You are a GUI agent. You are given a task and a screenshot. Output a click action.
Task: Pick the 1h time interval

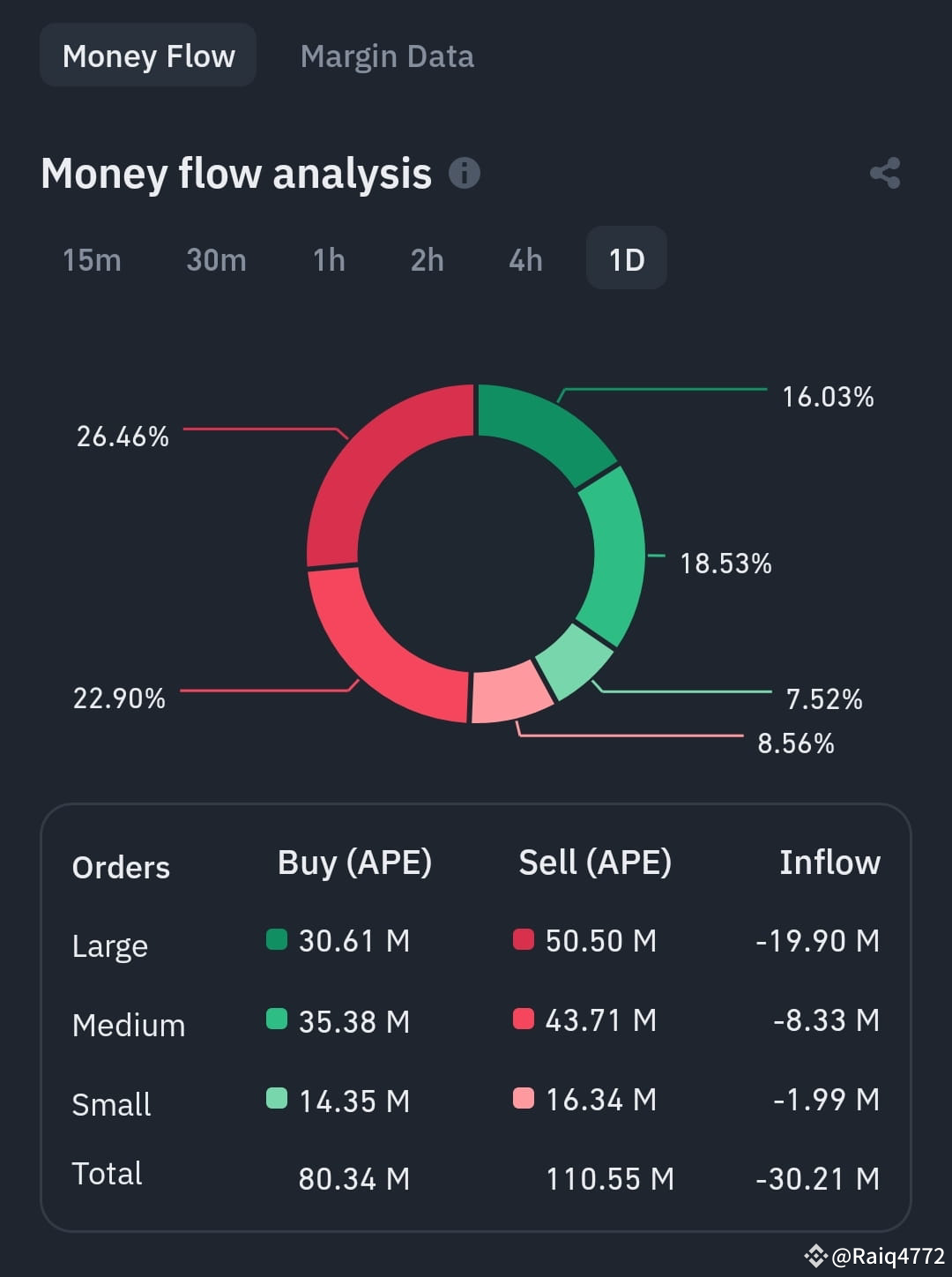(x=329, y=259)
